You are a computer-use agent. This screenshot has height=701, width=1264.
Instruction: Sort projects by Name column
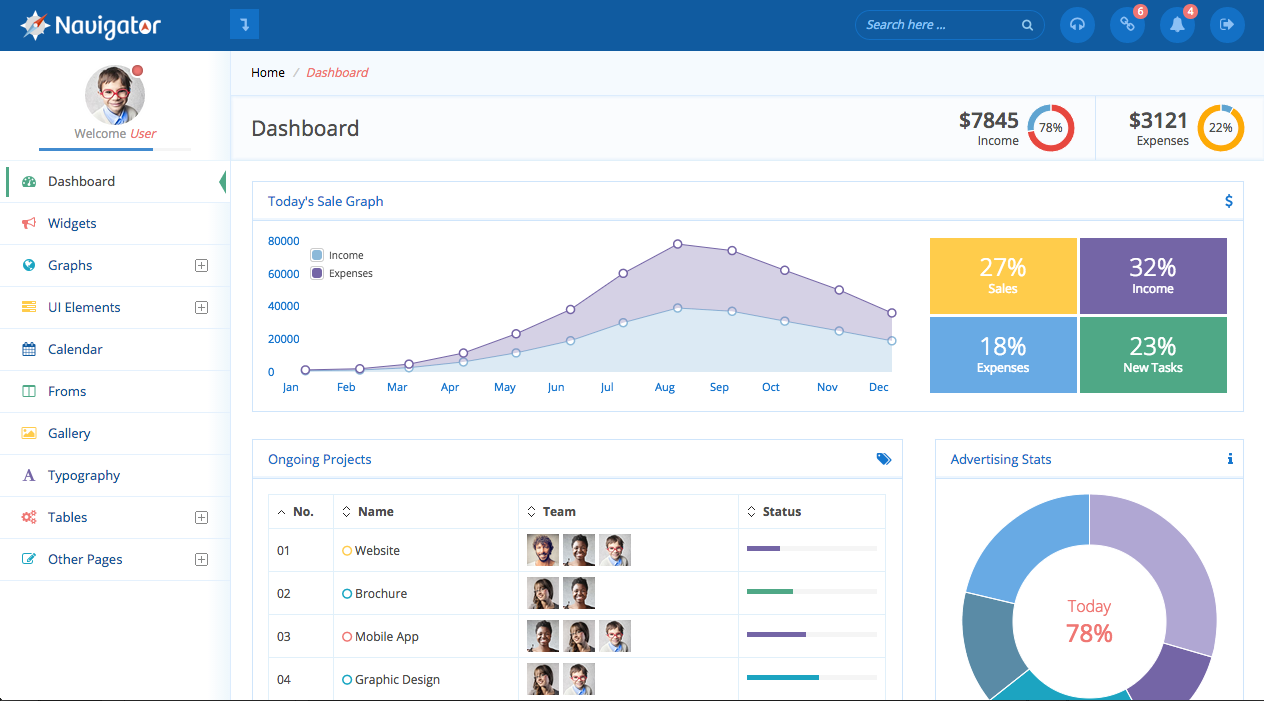(x=375, y=511)
